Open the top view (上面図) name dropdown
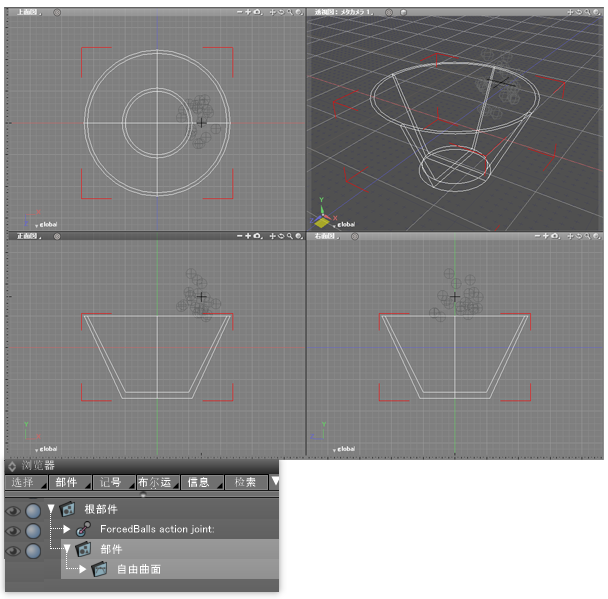Screen dimensions: 608x599 (x=29, y=12)
